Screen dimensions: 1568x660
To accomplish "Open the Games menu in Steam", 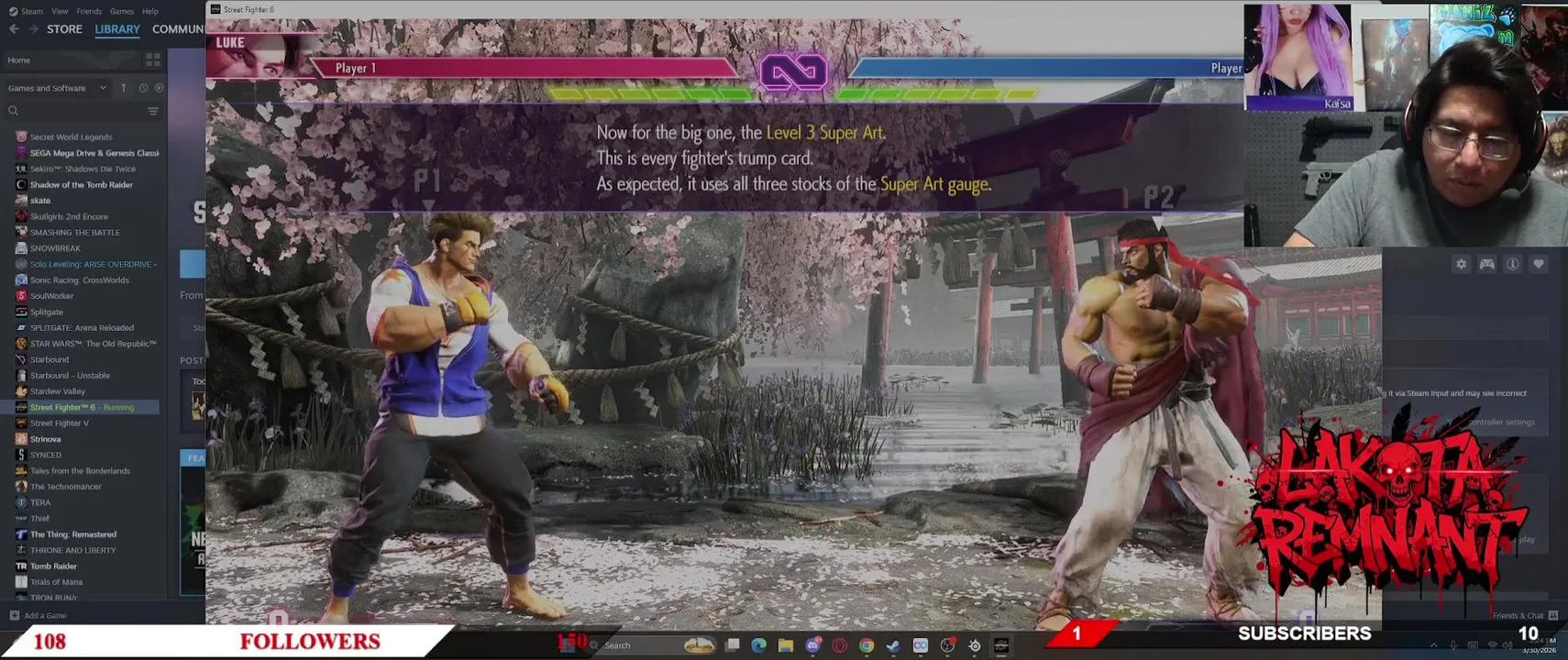I will (122, 11).
